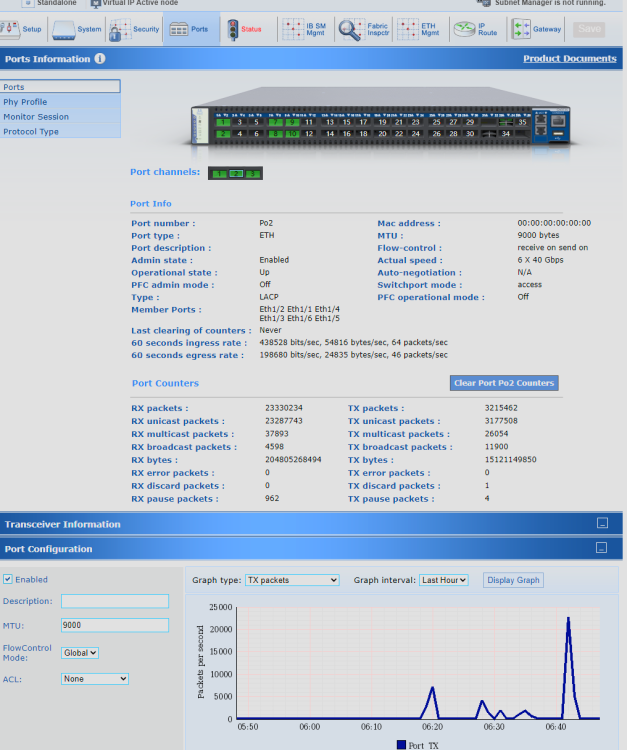Click the Display Graph button
This screenshot has height=750, width=627.
click(x=513, y=580)
